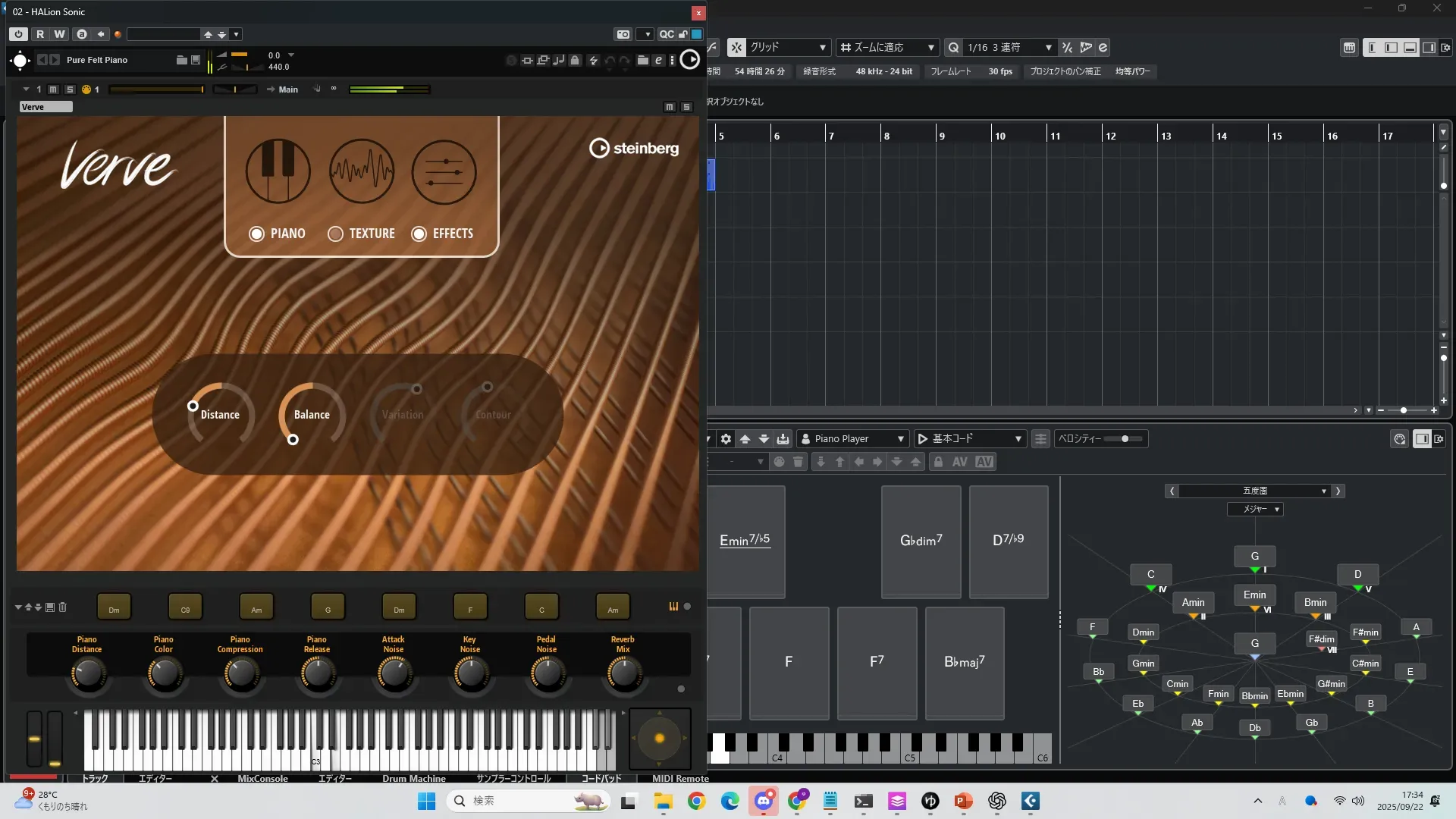Click the Amin chord in circle of fifths
This screenshot has width=1456, height=819.
[x=1193, y=603]
